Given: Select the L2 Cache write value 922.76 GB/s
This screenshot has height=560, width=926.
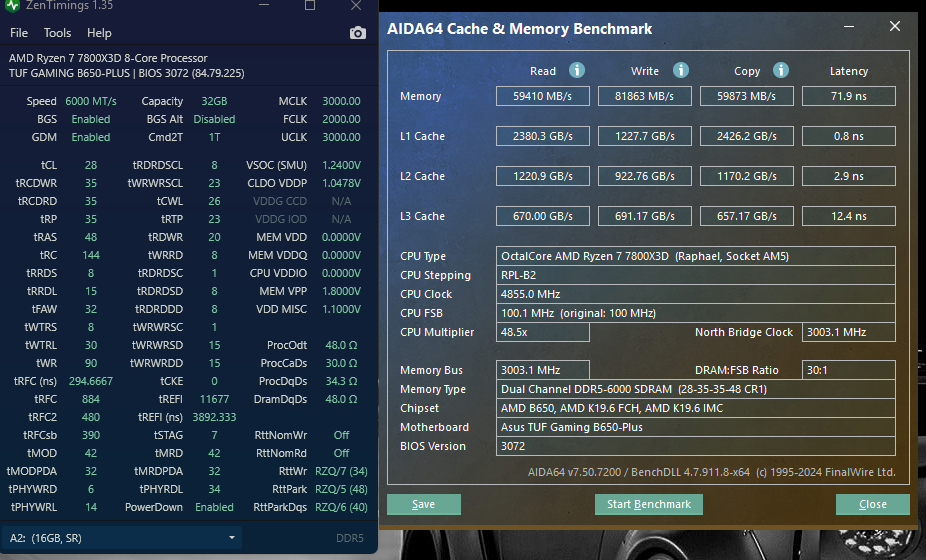Looking at the screenshot, I should (x=645, y=176).
